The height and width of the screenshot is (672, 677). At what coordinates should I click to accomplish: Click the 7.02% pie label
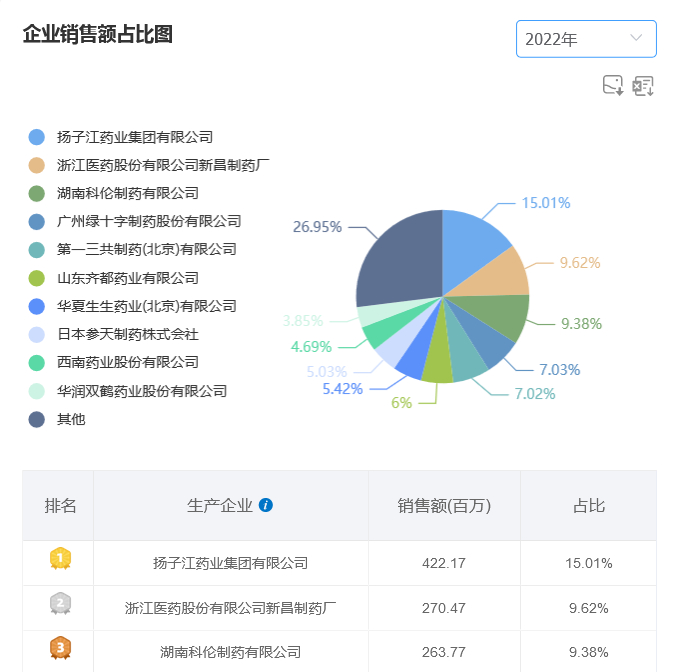click(535, 394)
